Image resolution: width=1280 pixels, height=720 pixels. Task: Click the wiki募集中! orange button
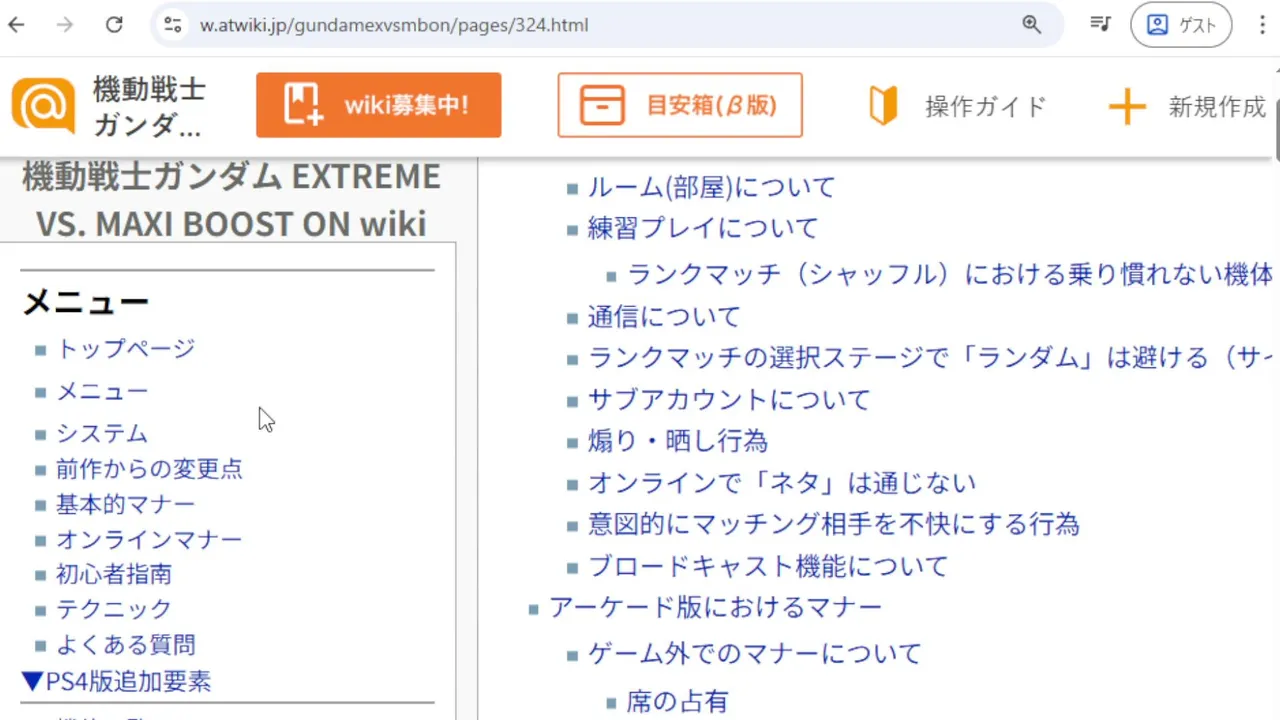[378, 105]
